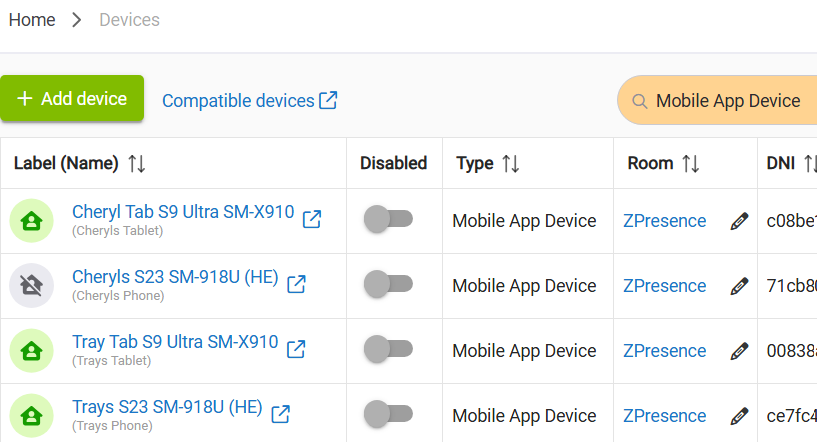Sort table by Room column arrows
The height and width of the screenshot is (442, 817).
pyautogui.click(x=691, y=164)
